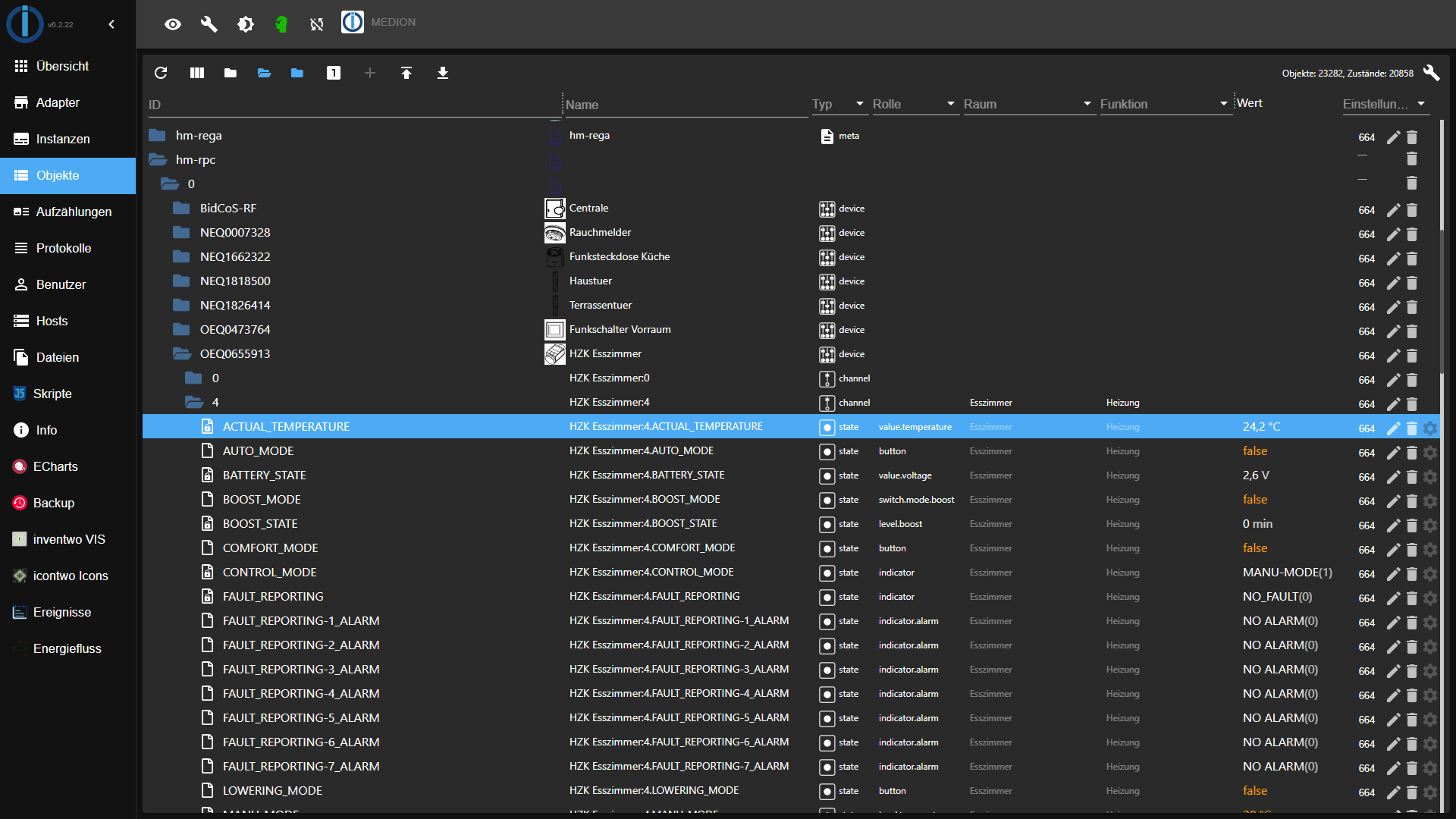Collapse the sidebar using the chevron arrow
Image resolution: width=1456 pixels, height=819 pixels.
[x=111, y=24]
